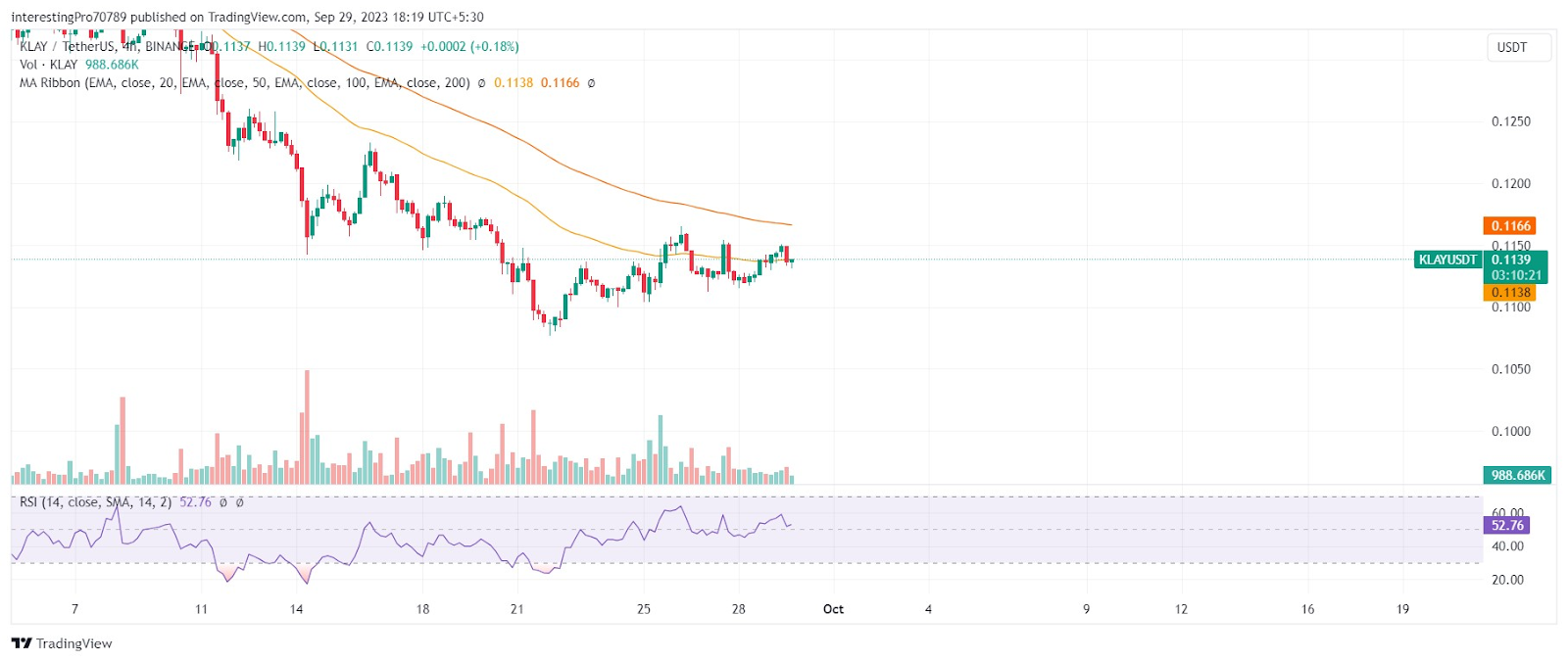
Task: Click the tallest red volume bar
Action: tap(307, 427)
